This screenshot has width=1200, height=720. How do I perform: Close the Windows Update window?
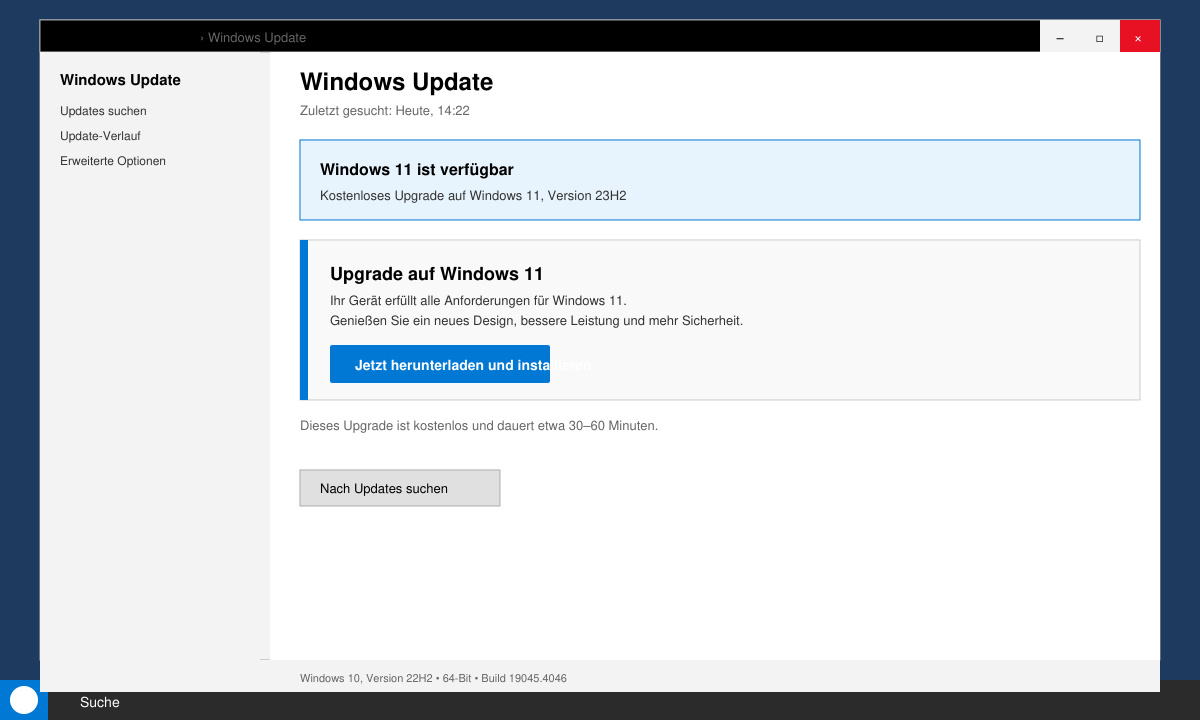(1140, 38)
